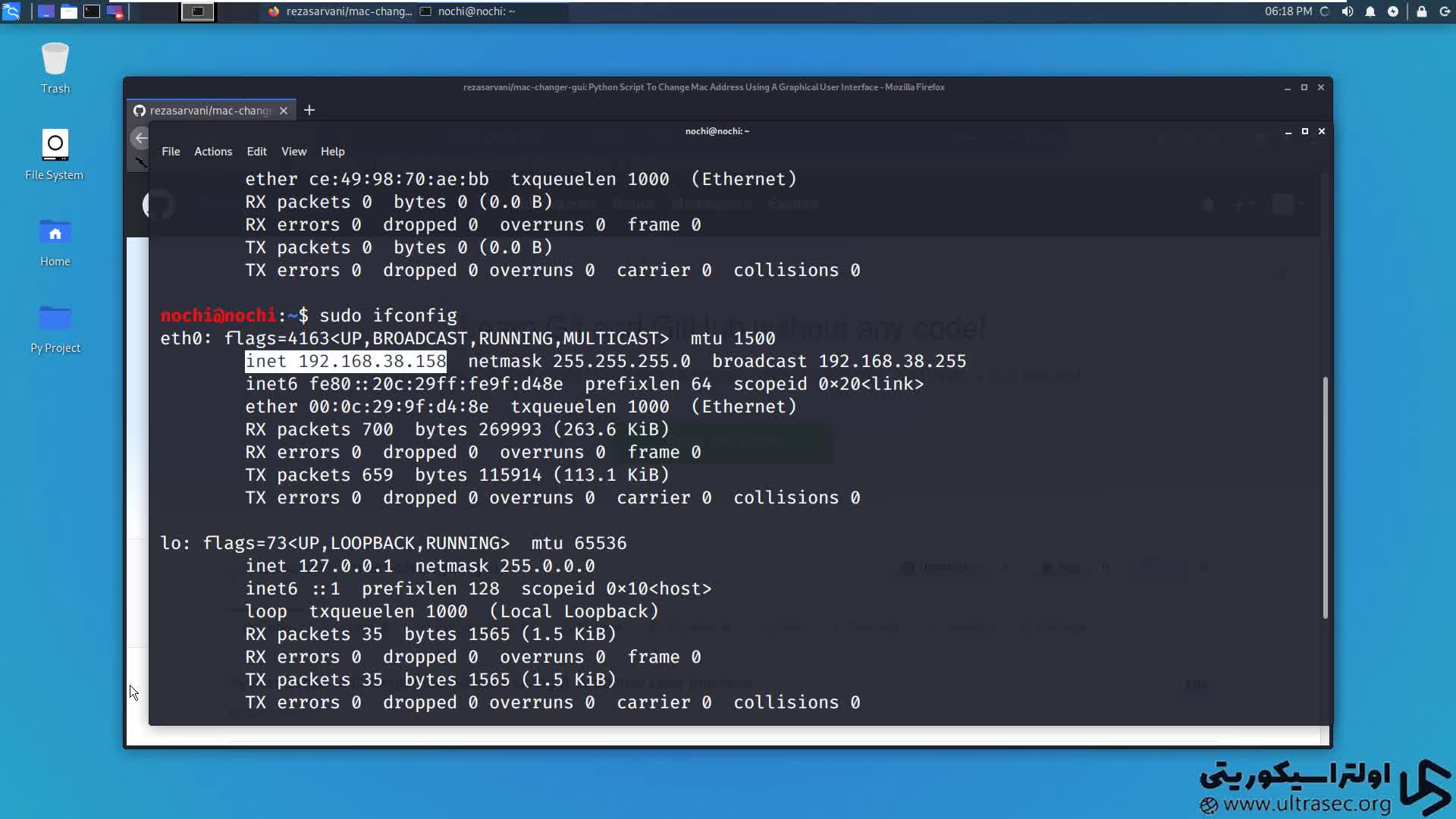
Task: Open the terminal emulator panel launcher
Action: tap(92, 11)
